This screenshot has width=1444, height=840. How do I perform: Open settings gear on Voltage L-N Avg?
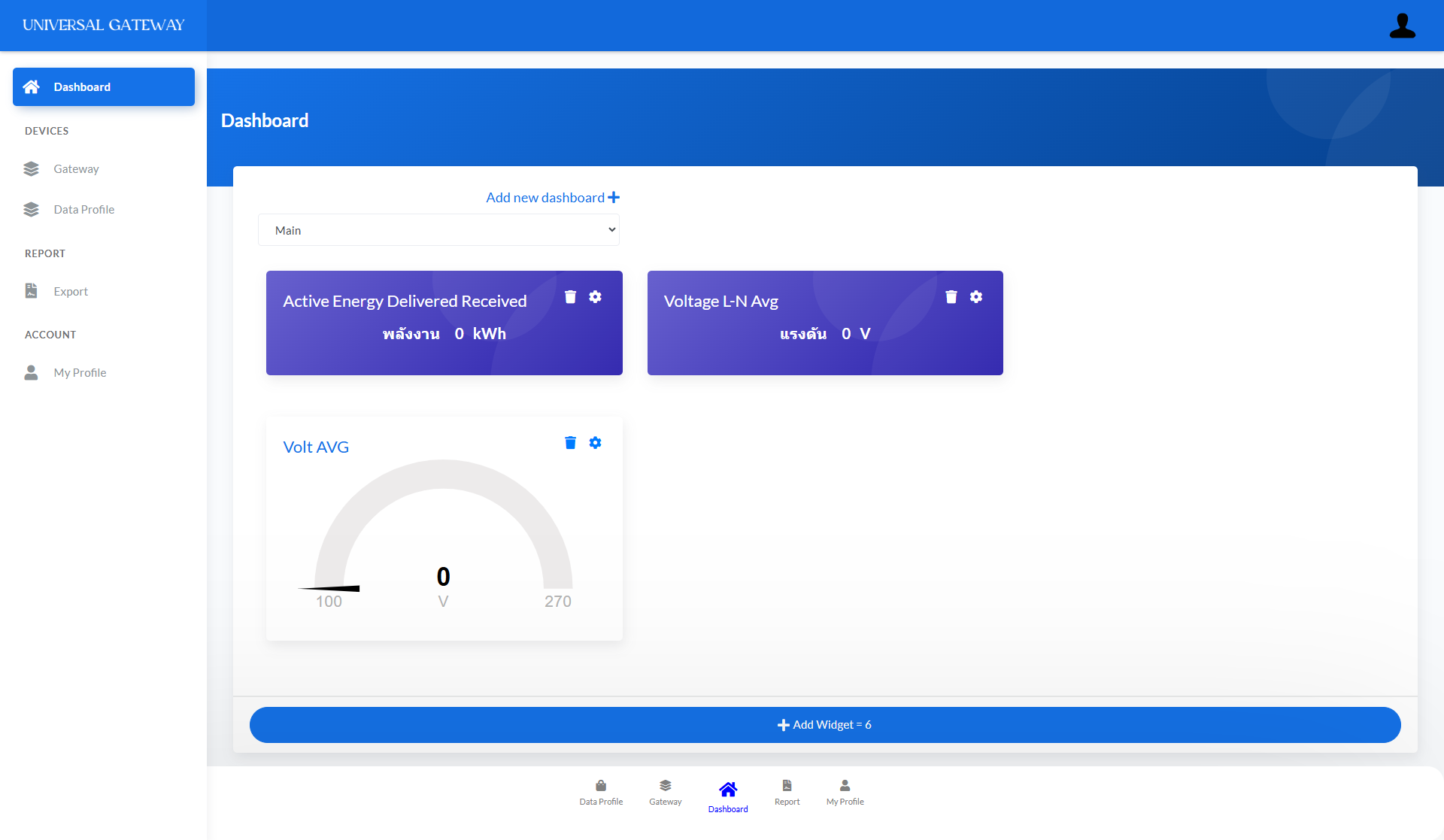975,297
